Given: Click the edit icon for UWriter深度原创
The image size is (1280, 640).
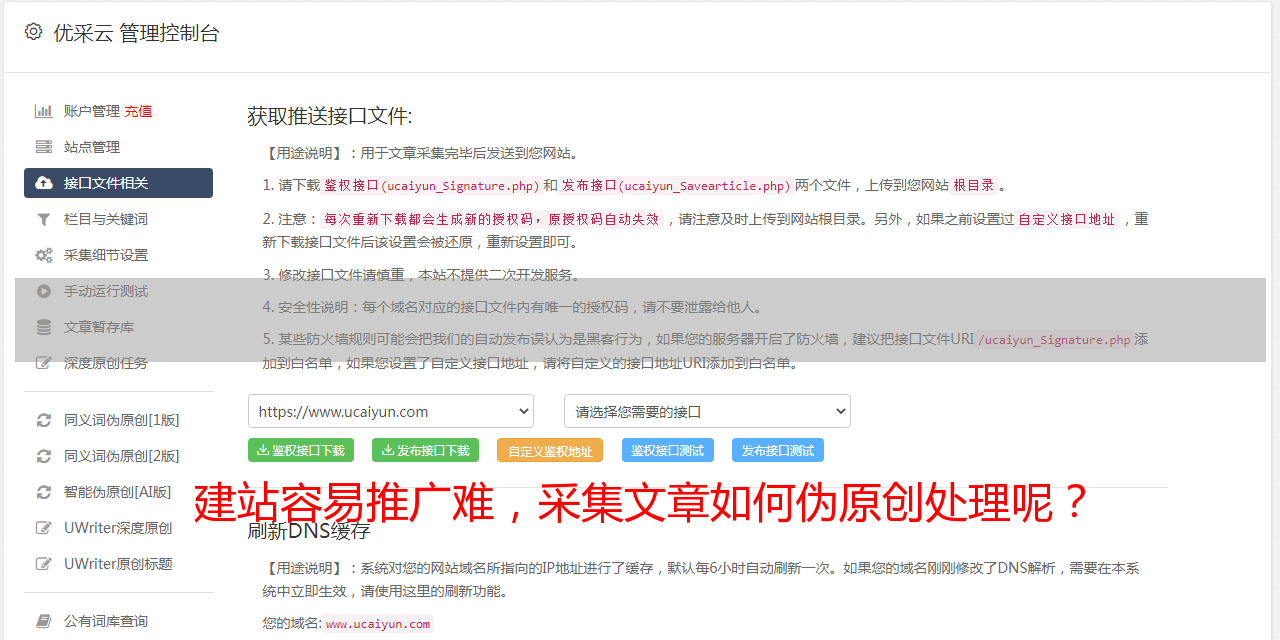Looking at the screenshot, I should coord(44,528).
